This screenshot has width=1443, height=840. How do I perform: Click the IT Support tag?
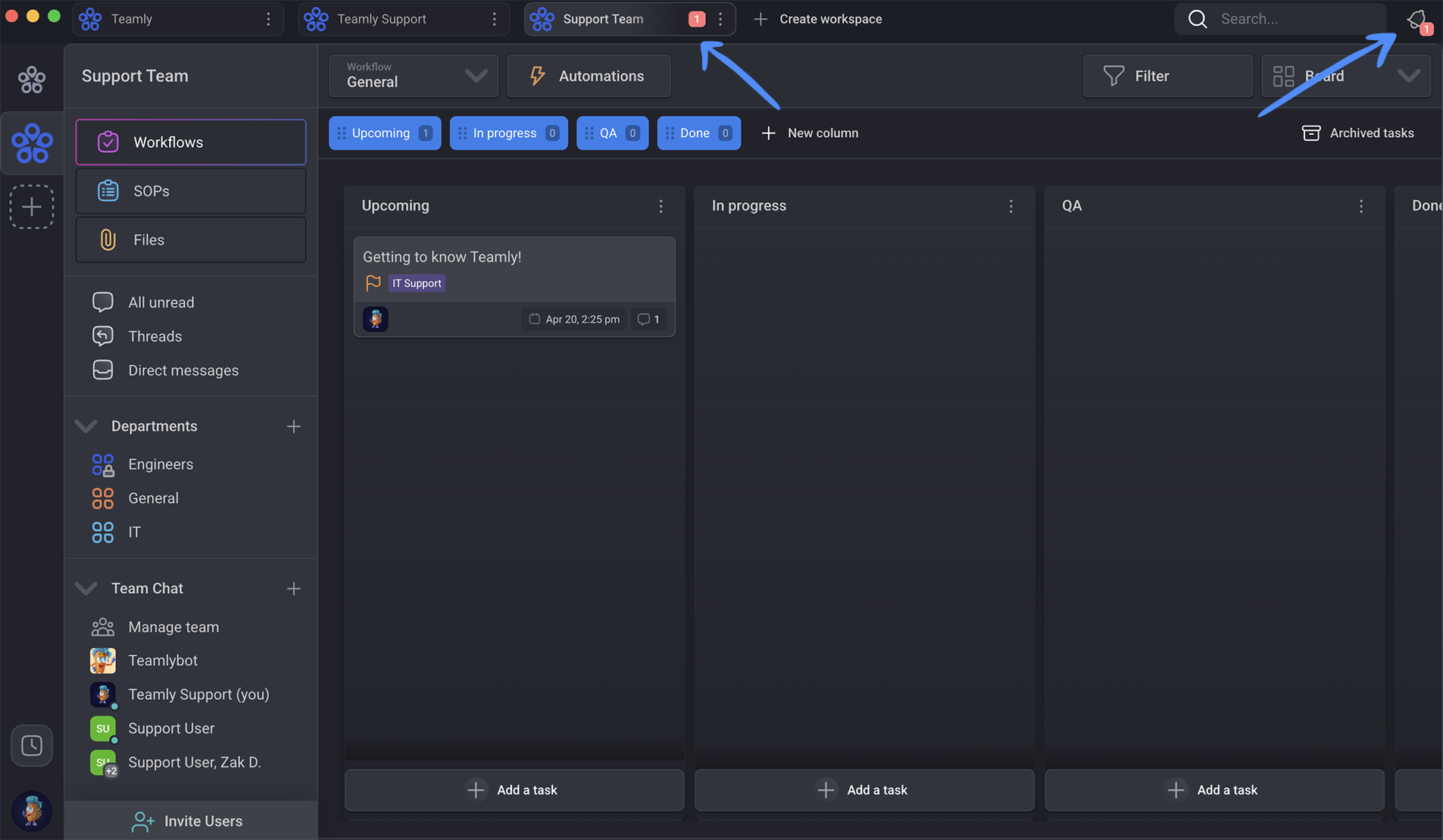pos(417,283)
